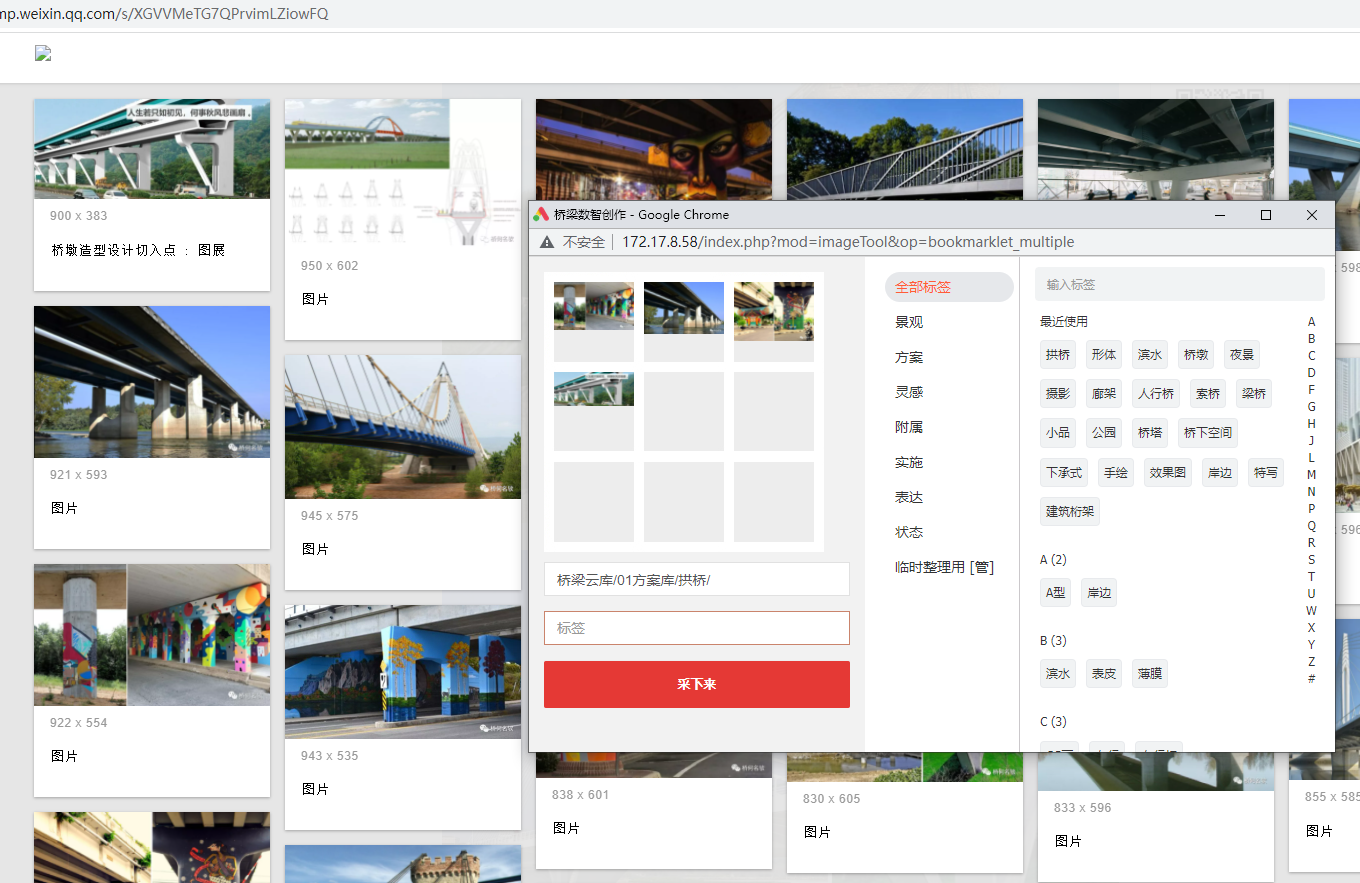1360x883 pixels.
Task: Pick the 建筑桁架 tag
Action: pyautogui.click(x=1070, y=511)
